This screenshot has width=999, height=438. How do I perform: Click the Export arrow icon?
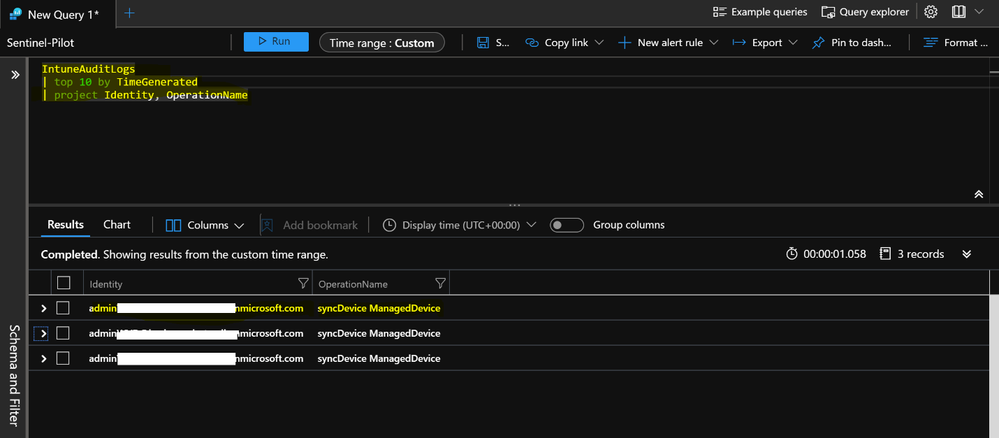coord(739,43)
